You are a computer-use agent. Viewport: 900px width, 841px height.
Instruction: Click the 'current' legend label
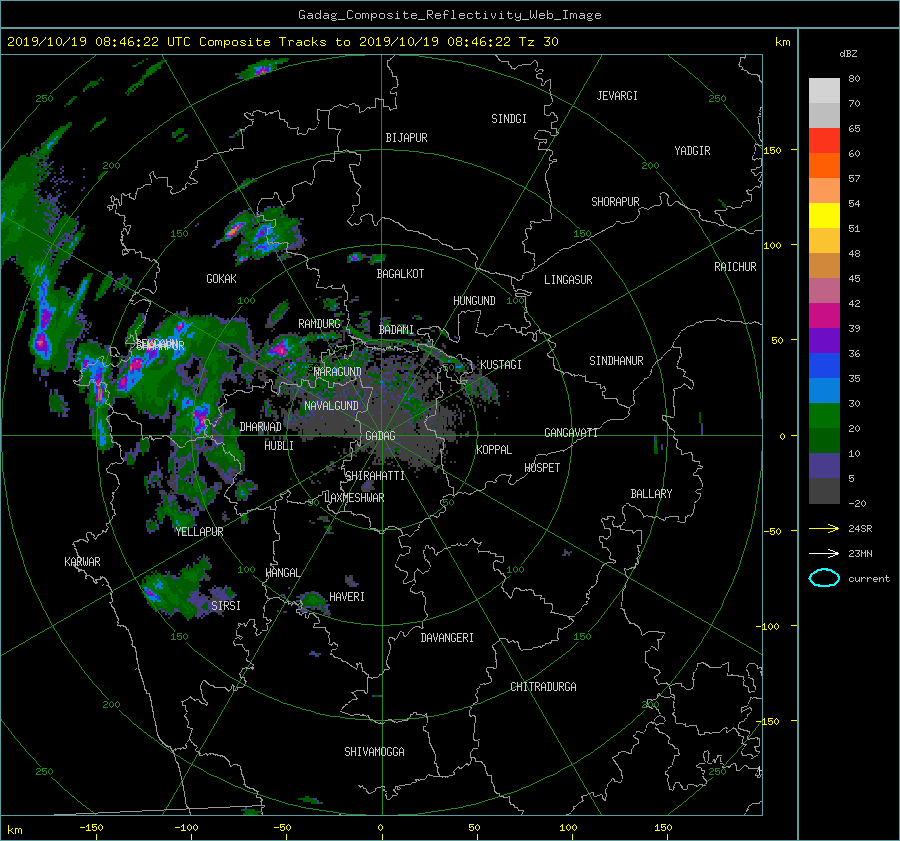(869, 579)
